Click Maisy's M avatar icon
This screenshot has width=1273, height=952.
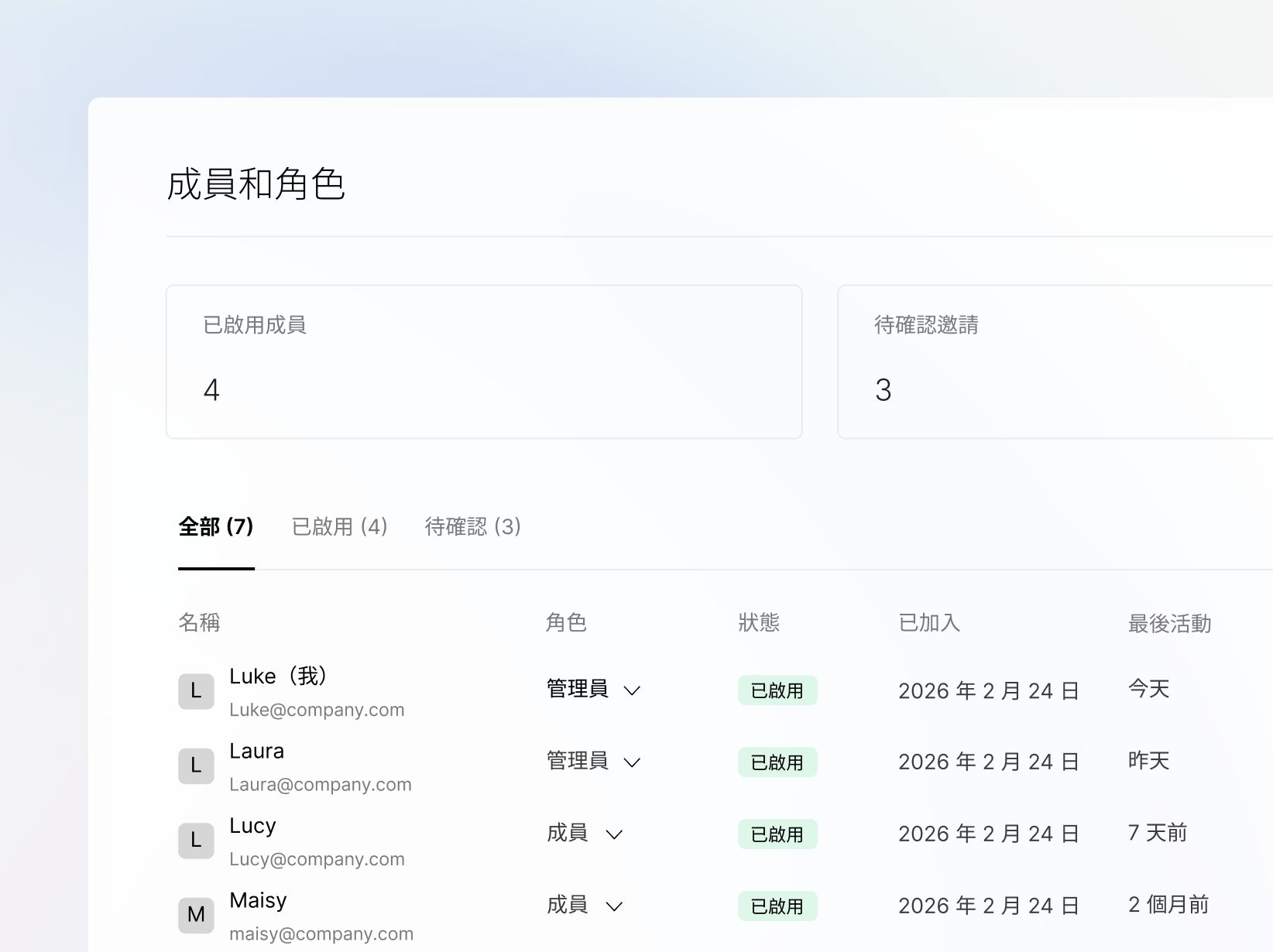(x=196, y=915)
